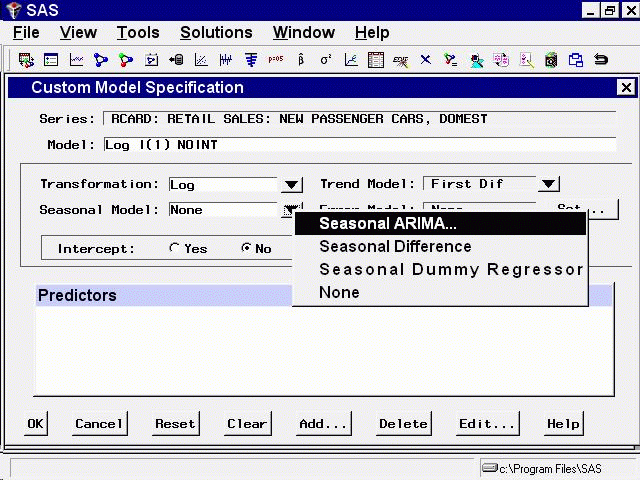
Task: Click the Transformation Log field
Action: (x=223, y=184)
